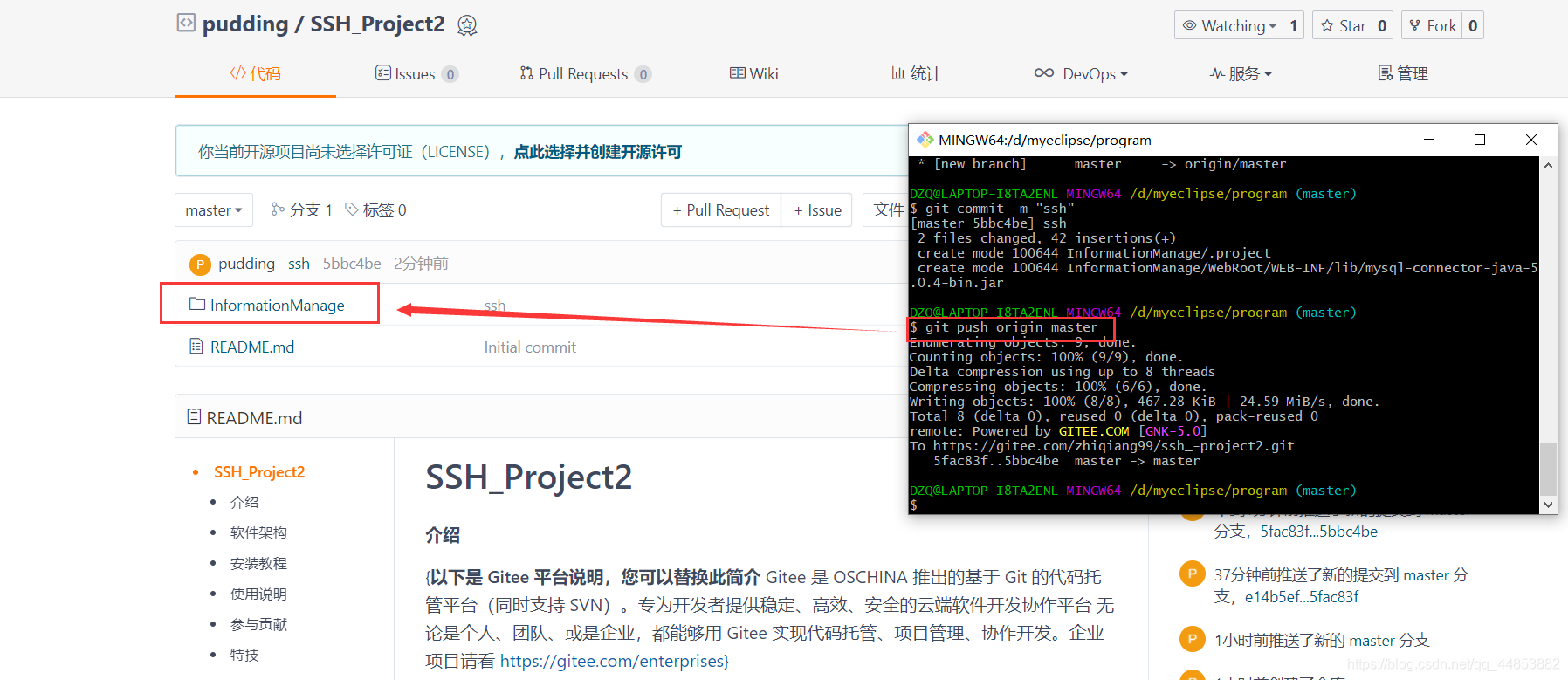The image size is (1568, 680).
Task: Click the Wiki book icon
Action: [738, 73]
